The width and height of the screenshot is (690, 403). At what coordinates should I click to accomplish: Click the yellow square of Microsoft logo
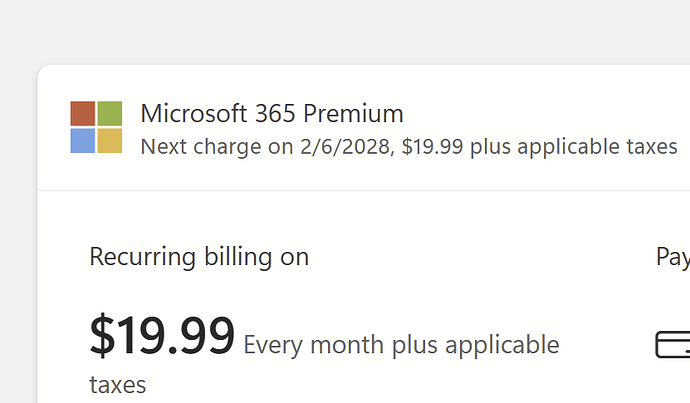pos(110,141)
